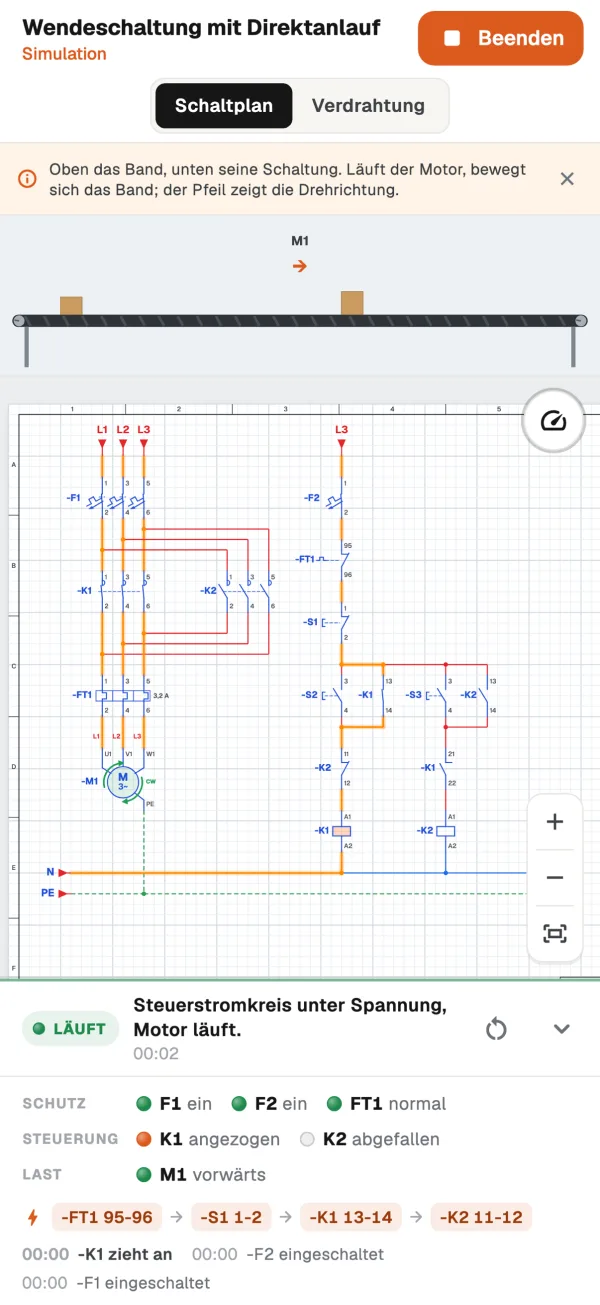Click F2 ein status indicator
Image resolution: width=600 pixels, height=1305 pixels.
(x=269, y=1104)
